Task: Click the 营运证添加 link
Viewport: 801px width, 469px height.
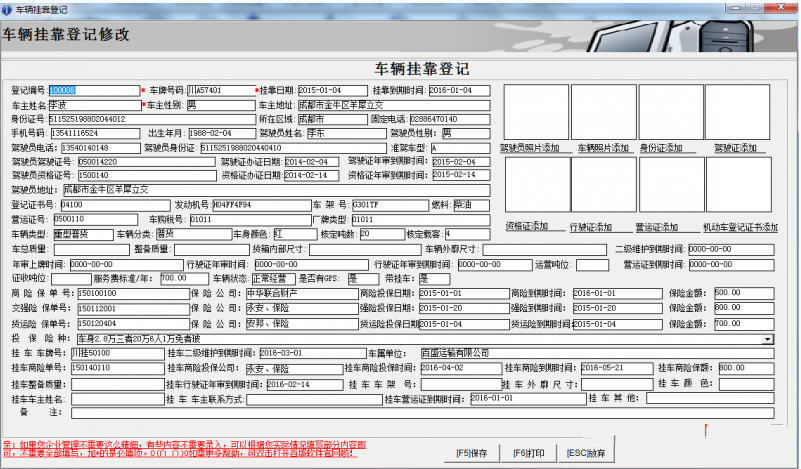Action: click(656, 227)
